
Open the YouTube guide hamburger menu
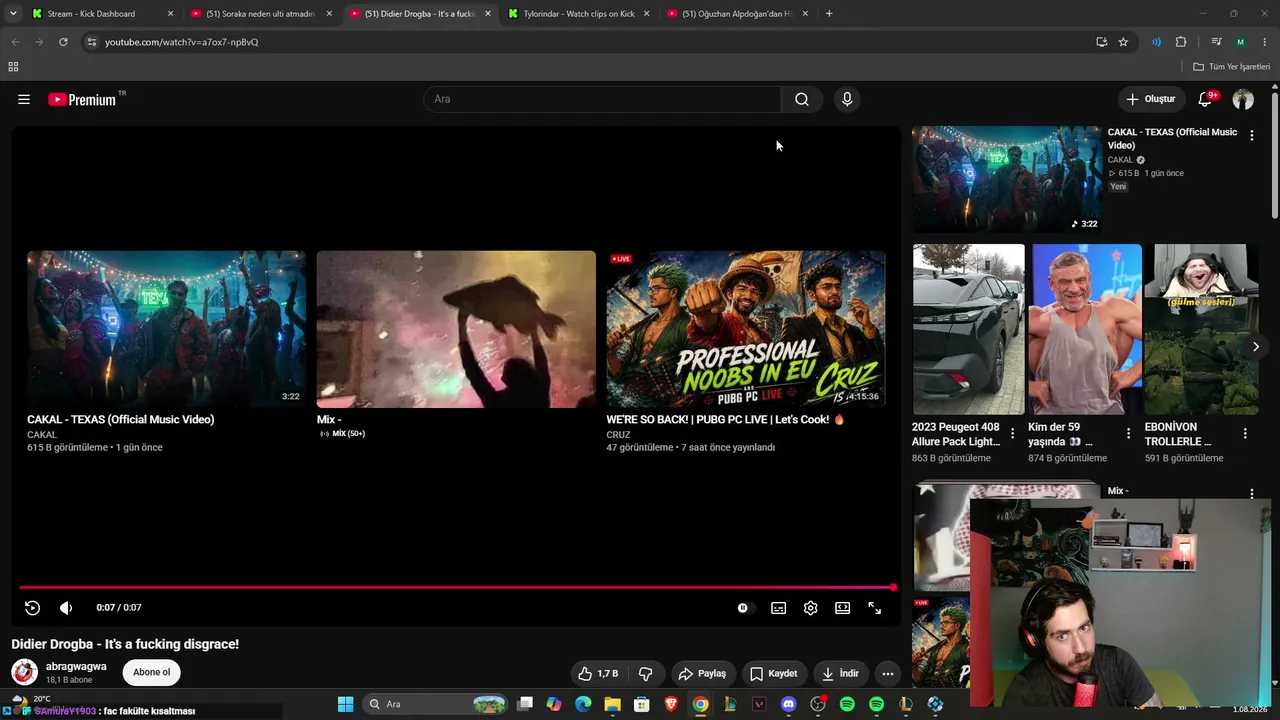pyautogui.click(x=24, y=99)
